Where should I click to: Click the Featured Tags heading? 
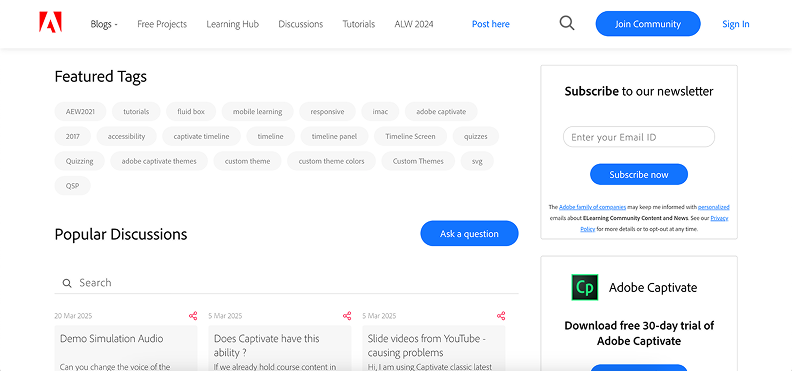click(101, 77)
